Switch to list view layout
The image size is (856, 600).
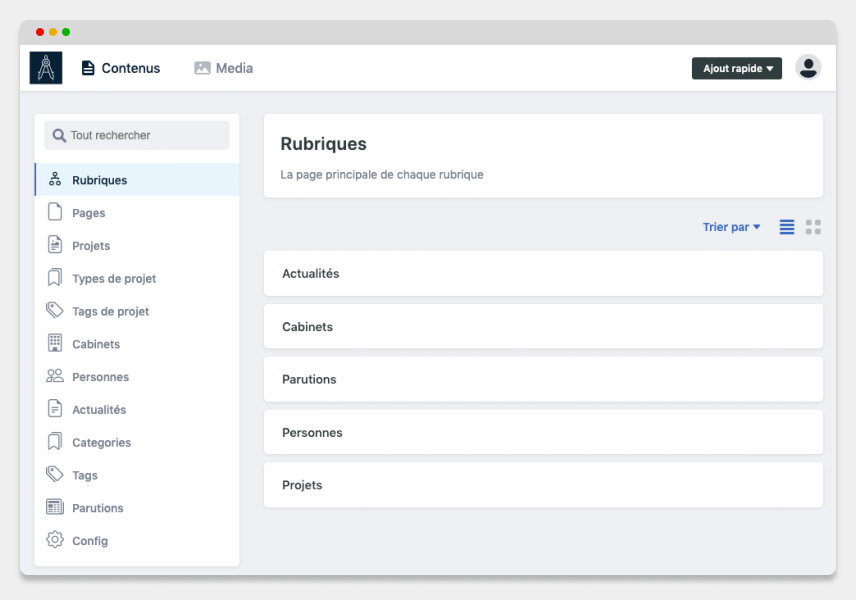tap(787, 227)
